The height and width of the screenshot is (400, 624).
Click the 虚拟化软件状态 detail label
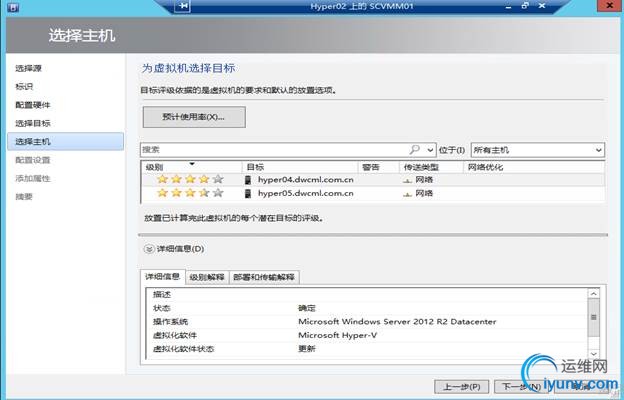pyautogui.click(x=184, y=349)
